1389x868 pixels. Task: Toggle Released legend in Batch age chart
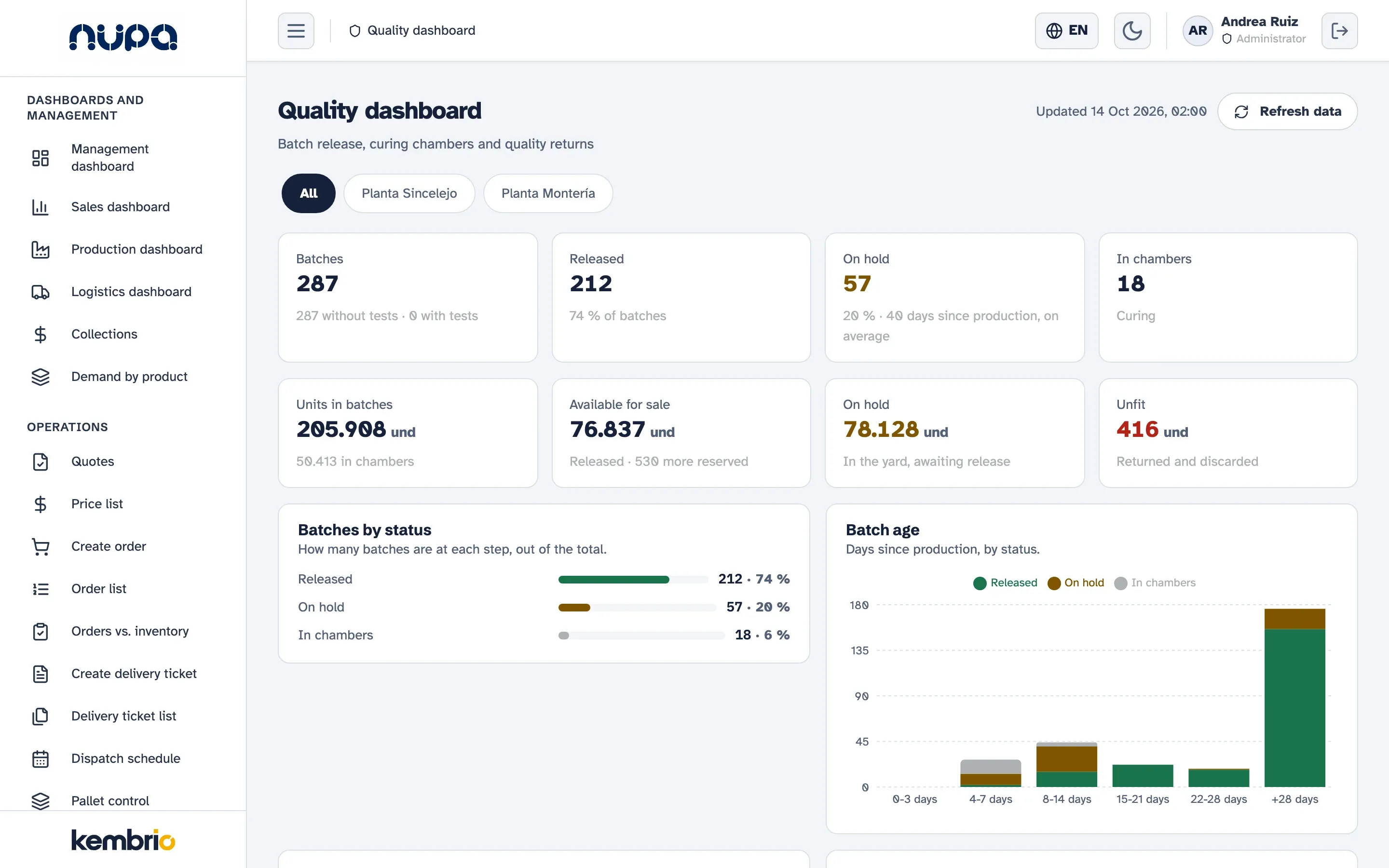coord(1005,583)
